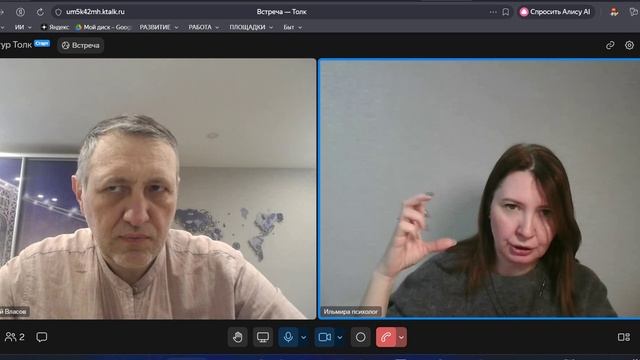
Task: Click the Толк Старт logo
Action: (x=24, y=44)
